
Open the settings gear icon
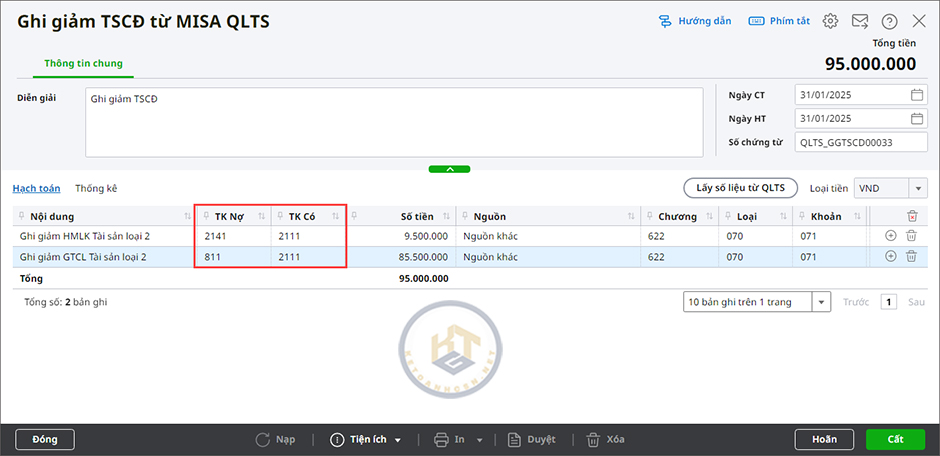830,21
